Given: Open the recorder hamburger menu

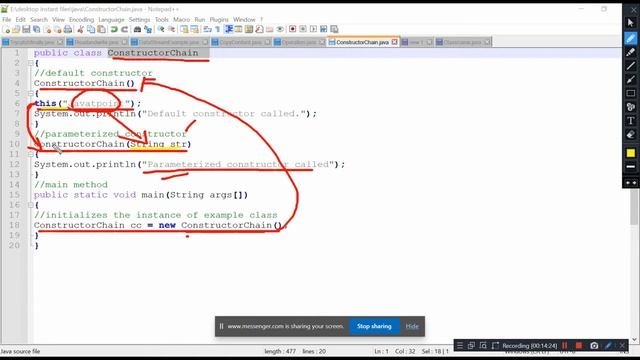Looking at the screenshot, I should (x=460, y=345).
